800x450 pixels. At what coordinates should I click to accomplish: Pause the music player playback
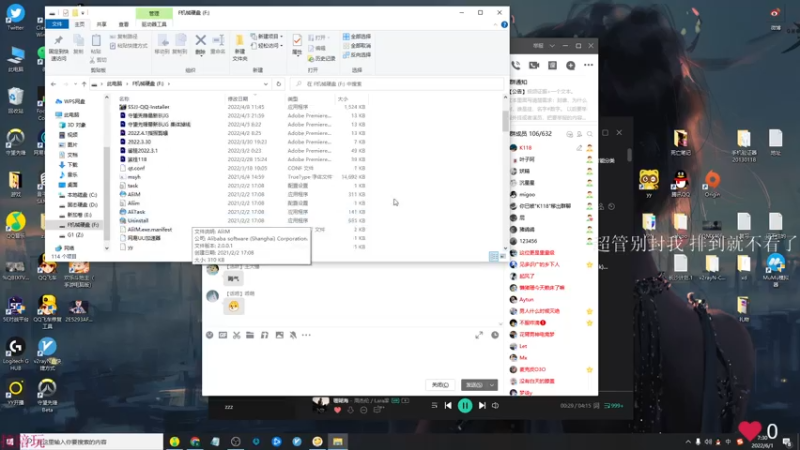[x=465, y=406]
